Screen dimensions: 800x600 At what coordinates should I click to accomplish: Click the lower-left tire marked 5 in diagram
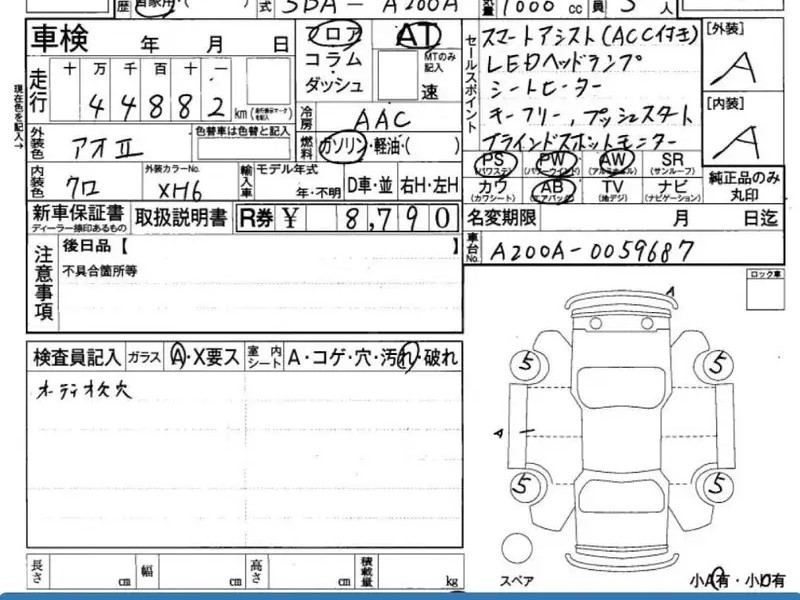pyautogui.click(x=521, y=487)
